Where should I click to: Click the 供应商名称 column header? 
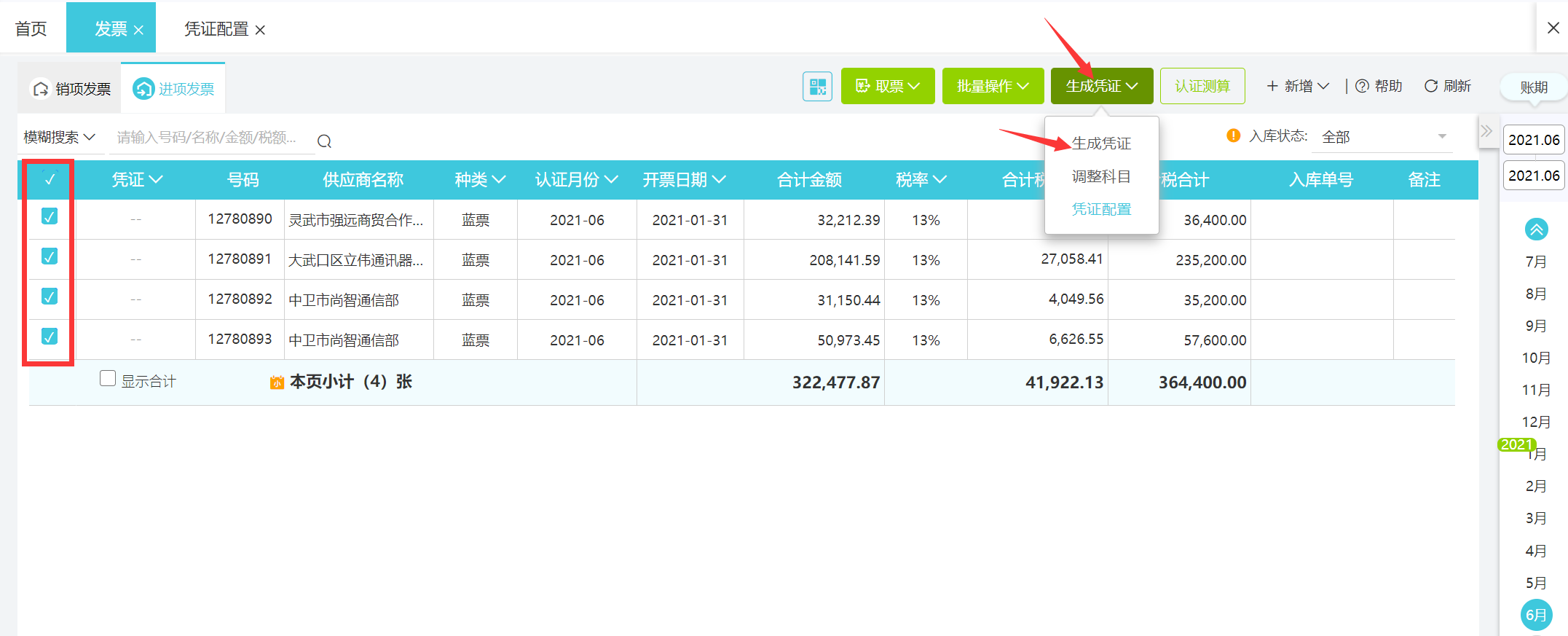point(363,180)
